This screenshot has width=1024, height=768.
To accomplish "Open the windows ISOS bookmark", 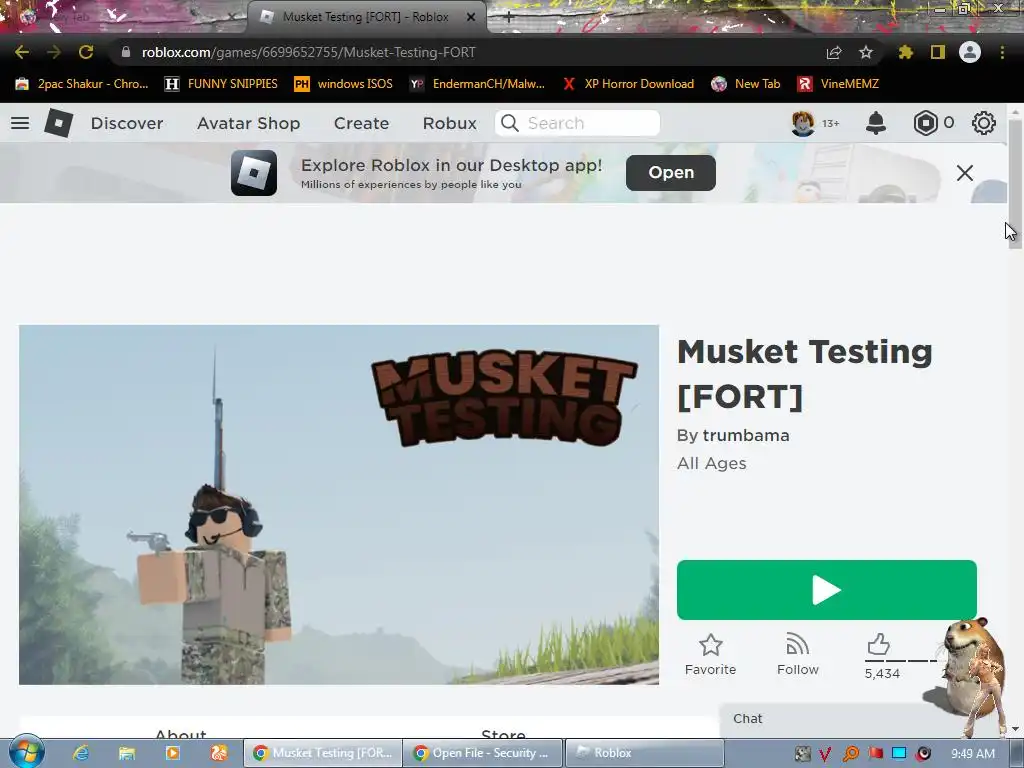I will coord(344,84).
